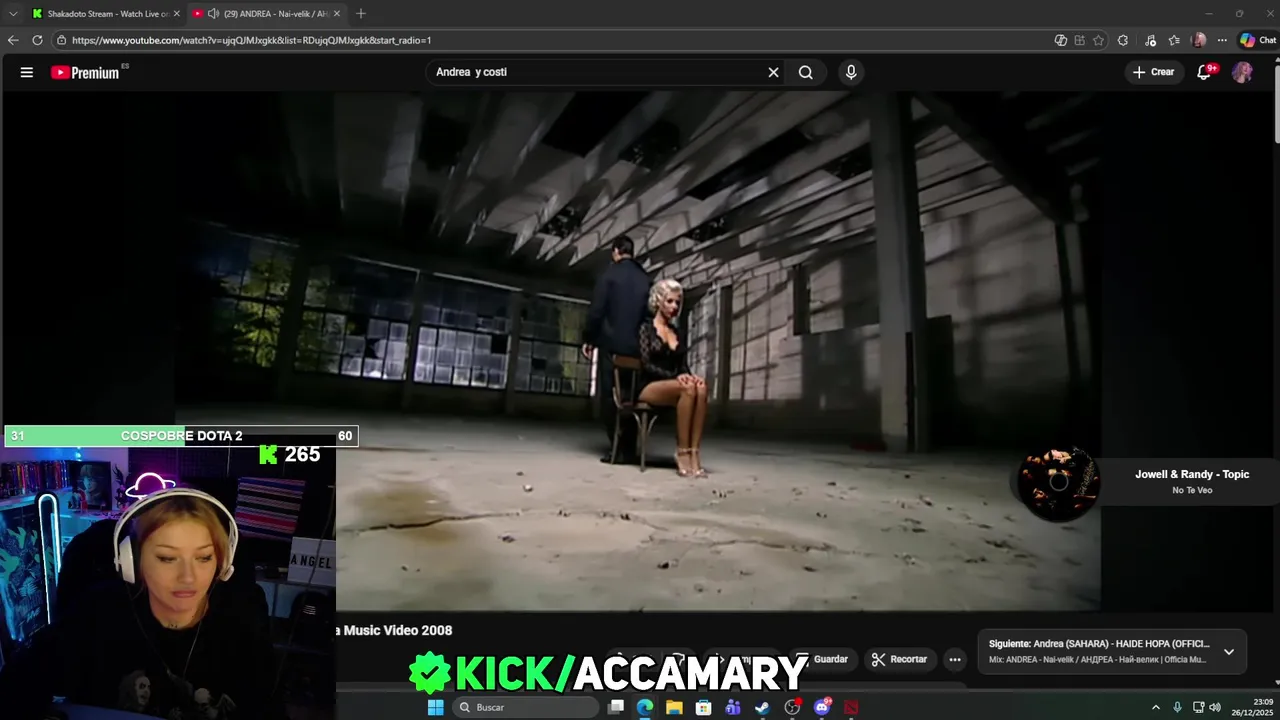Open the YouTube hamburger guide menu

point(27,72)
